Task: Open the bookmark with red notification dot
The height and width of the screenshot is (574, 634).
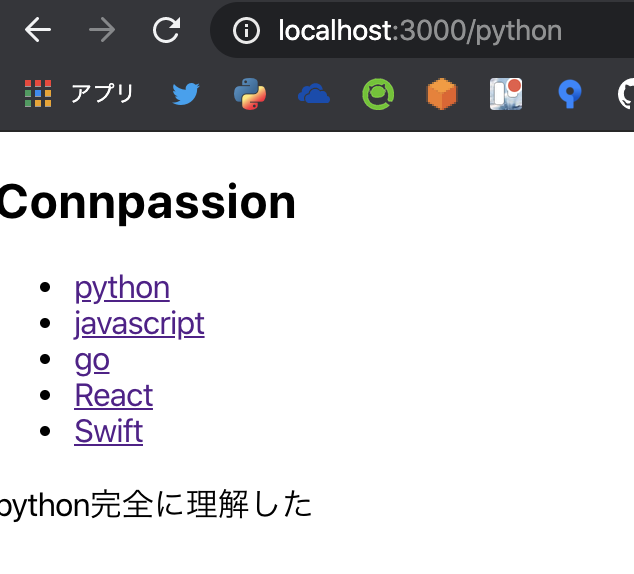Action: coord(506,94)
